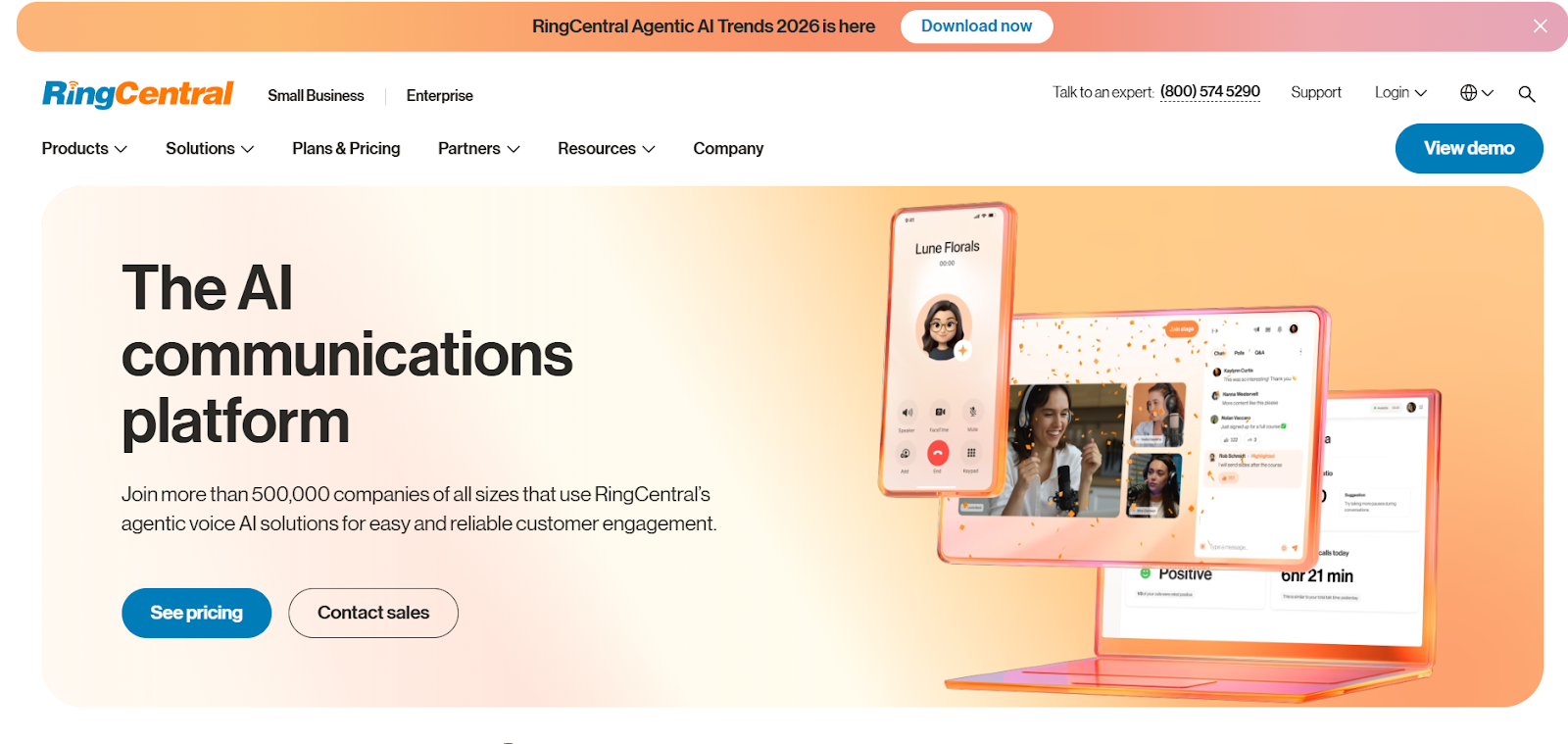
Task: Click the RingCentral logo
Action: (138, 94)
